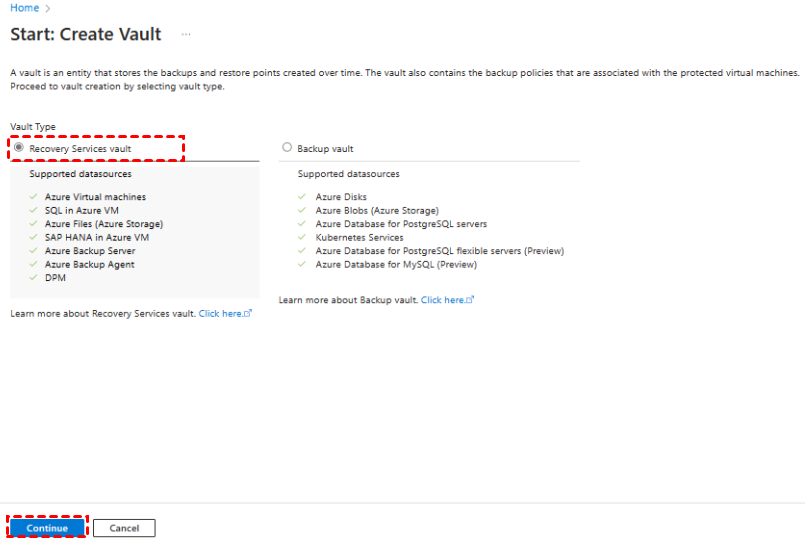Viewport: 810px width, 540px height.
Task: Open Backup vault Click here link
Action: [x=446, y=300]
